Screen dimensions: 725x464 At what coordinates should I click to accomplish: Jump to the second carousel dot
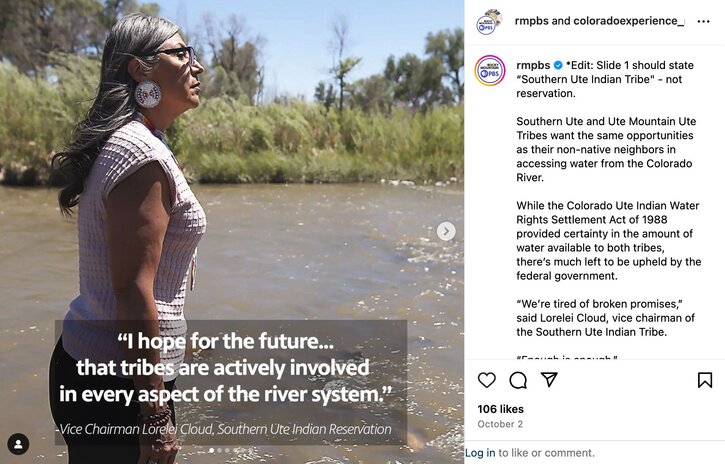(220, 450)
